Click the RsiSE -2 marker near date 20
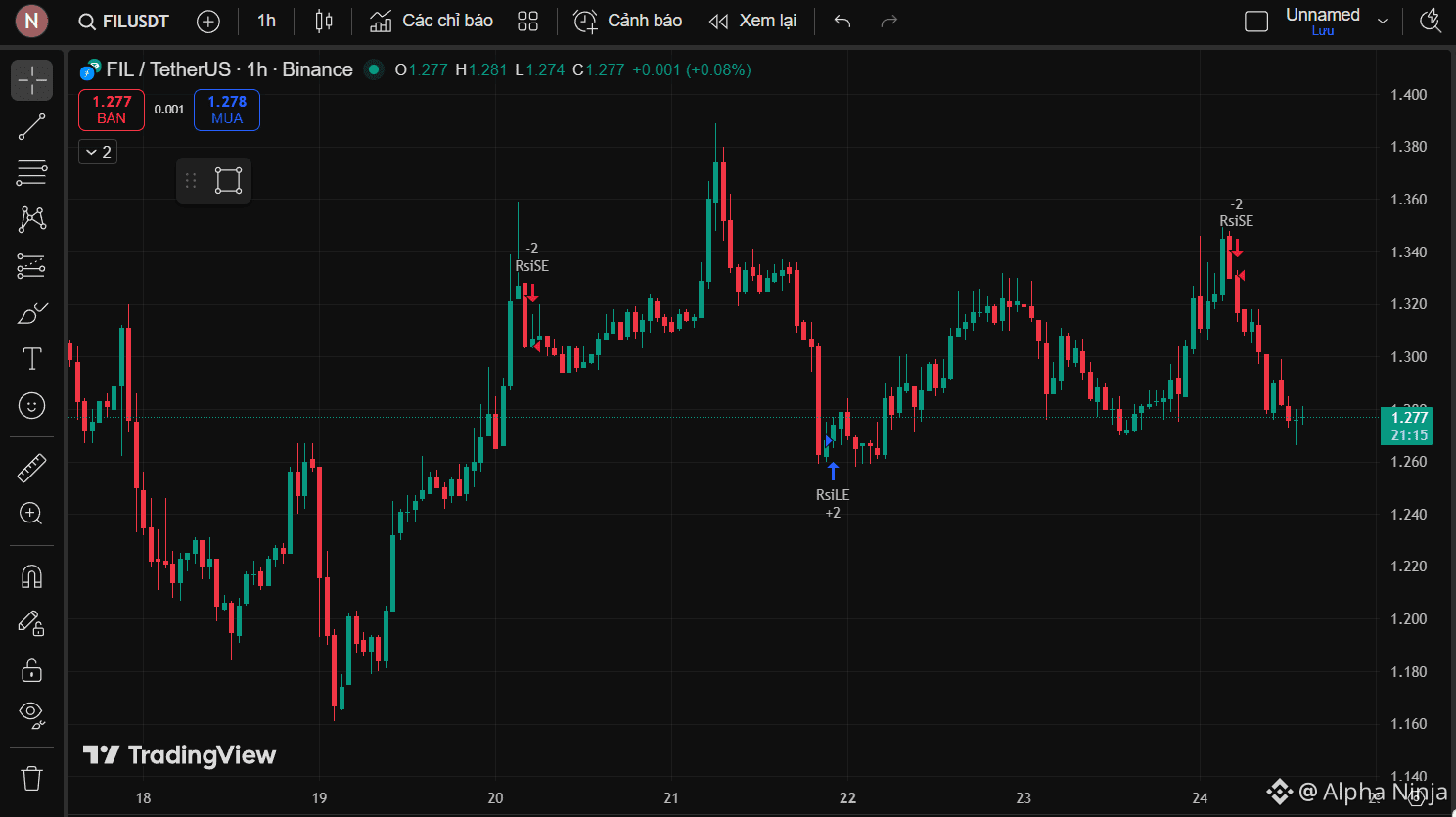Image resolution: width=1456 pixels, height=817 pixels. coord(531,257)
